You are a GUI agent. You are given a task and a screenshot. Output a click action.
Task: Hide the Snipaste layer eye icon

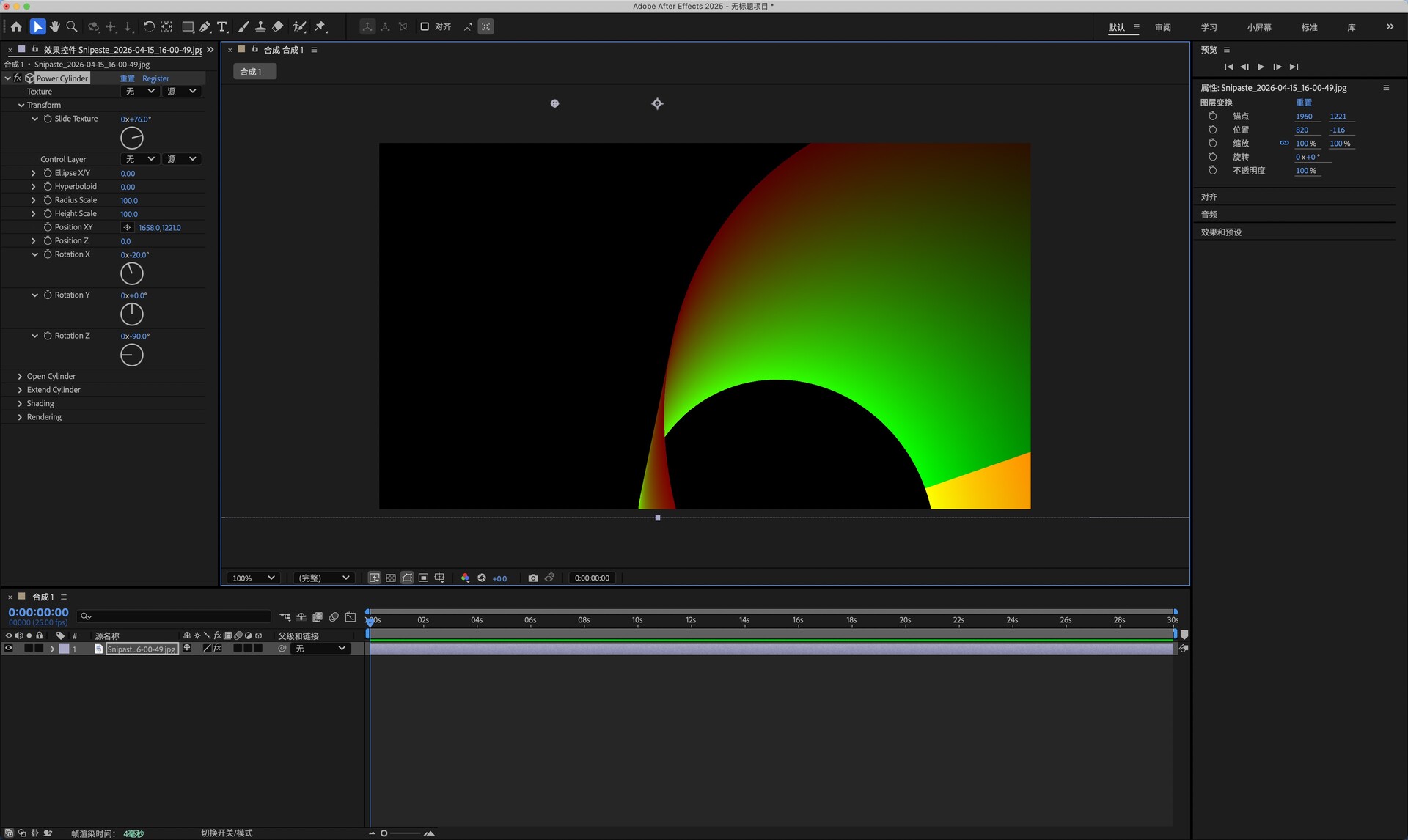pos(9,649)
